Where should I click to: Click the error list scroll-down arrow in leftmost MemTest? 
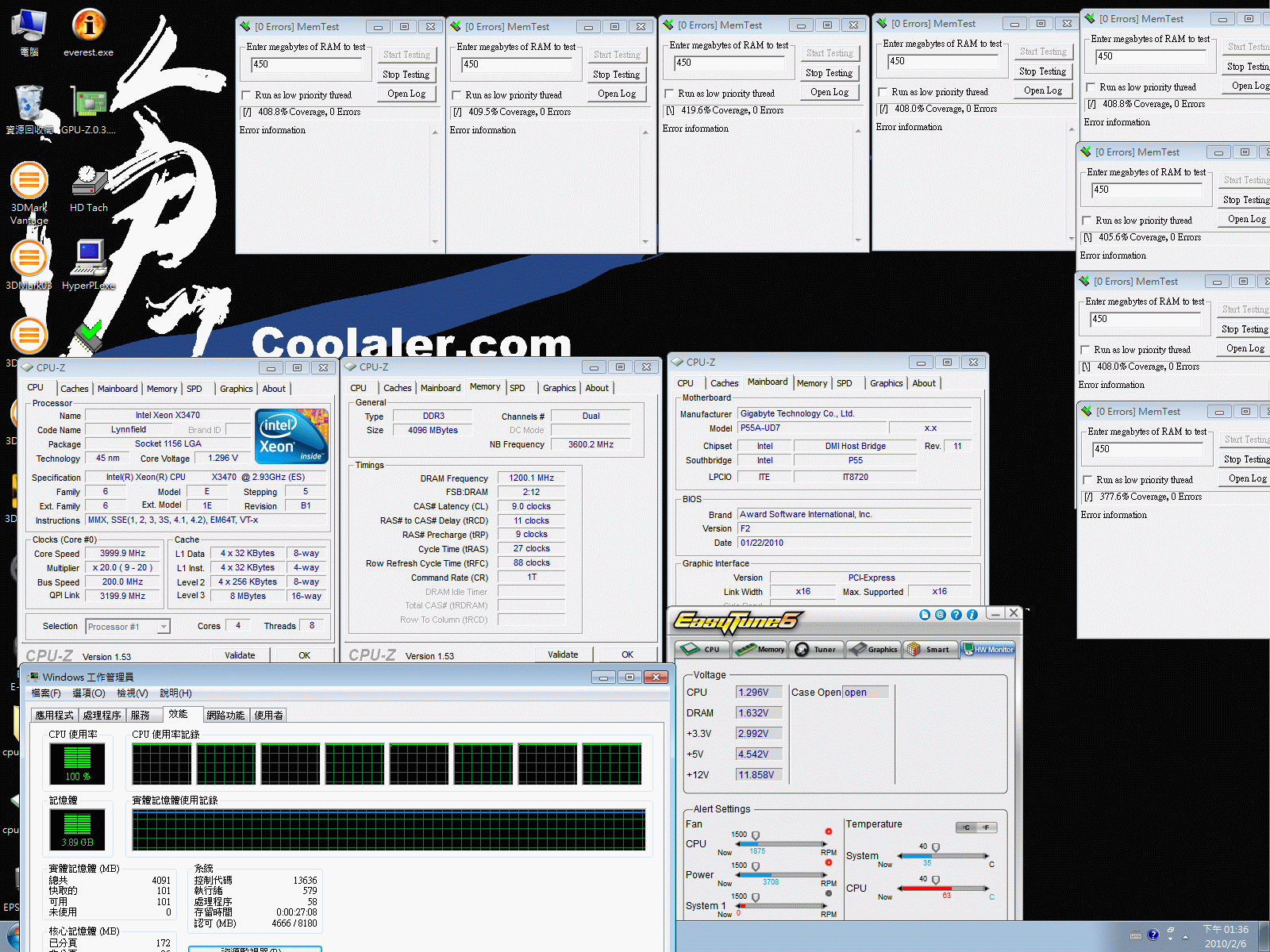(x=435, y=241)
